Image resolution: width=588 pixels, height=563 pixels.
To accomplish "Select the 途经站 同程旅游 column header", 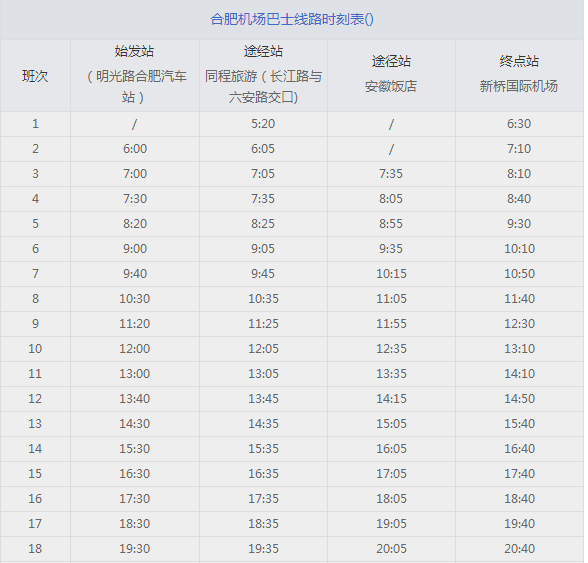I will click(263, 75).
